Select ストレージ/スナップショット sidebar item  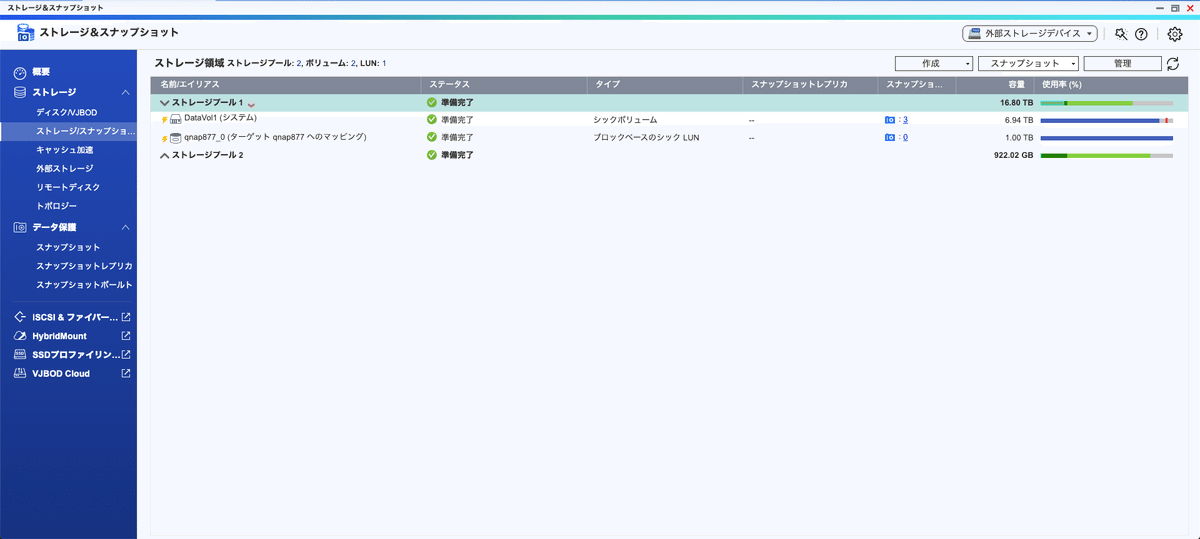(x=68, y=131)
